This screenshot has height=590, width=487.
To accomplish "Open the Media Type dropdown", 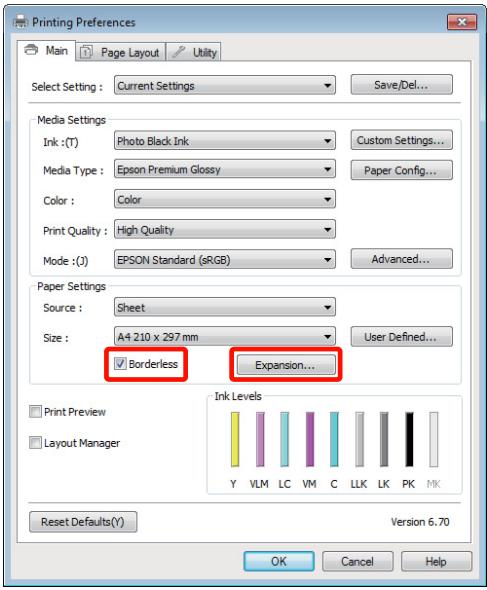I will [x=225, y=170].
